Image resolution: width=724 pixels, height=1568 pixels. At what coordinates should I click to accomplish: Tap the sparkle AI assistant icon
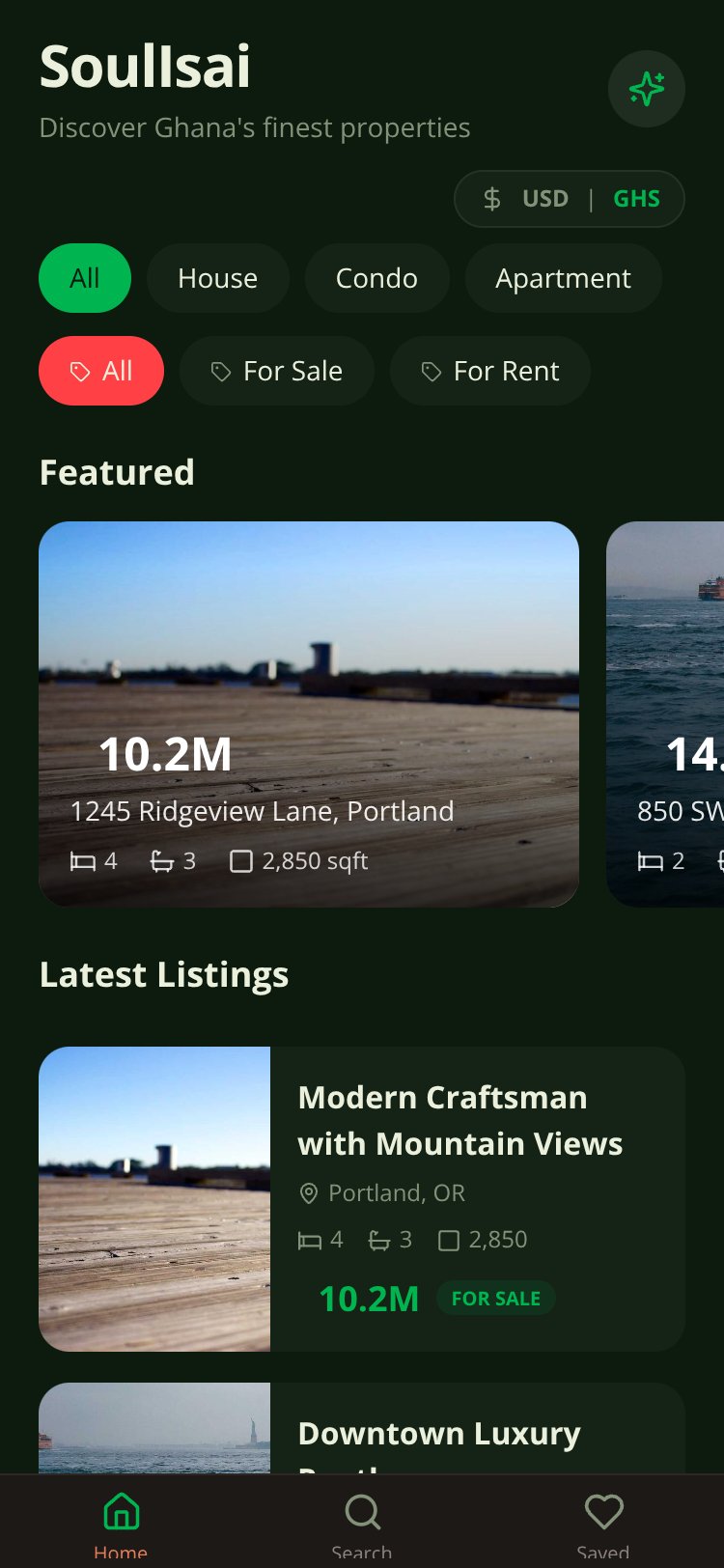647,89
